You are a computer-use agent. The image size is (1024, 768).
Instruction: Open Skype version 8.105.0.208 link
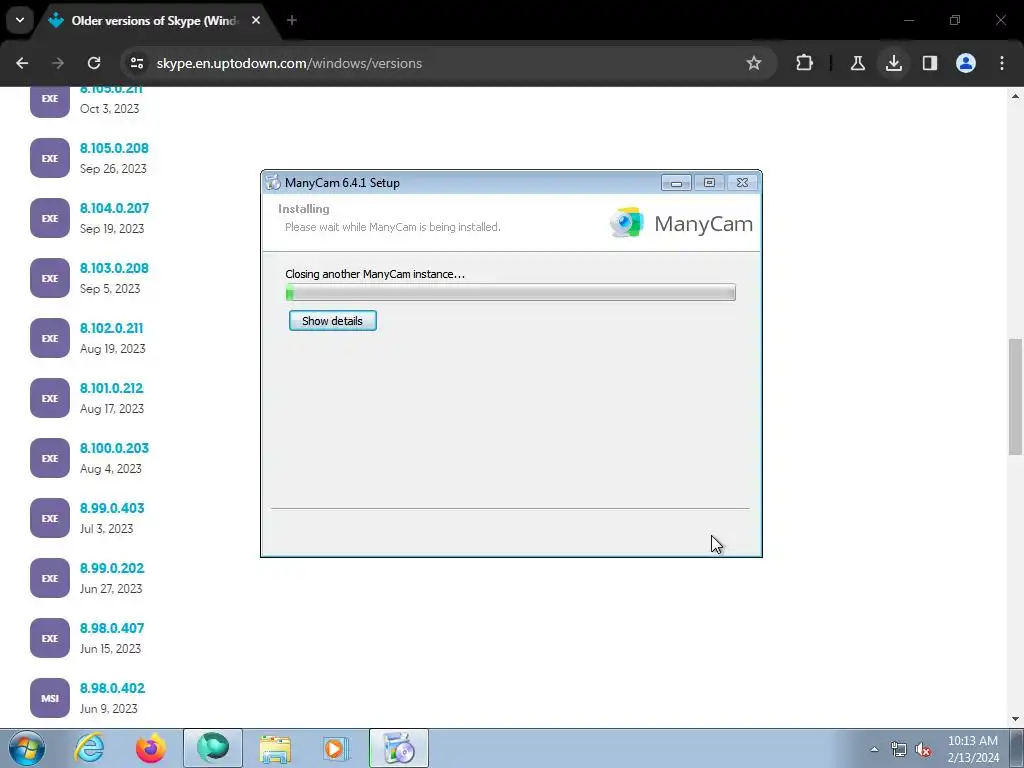[x=114, y=148]
